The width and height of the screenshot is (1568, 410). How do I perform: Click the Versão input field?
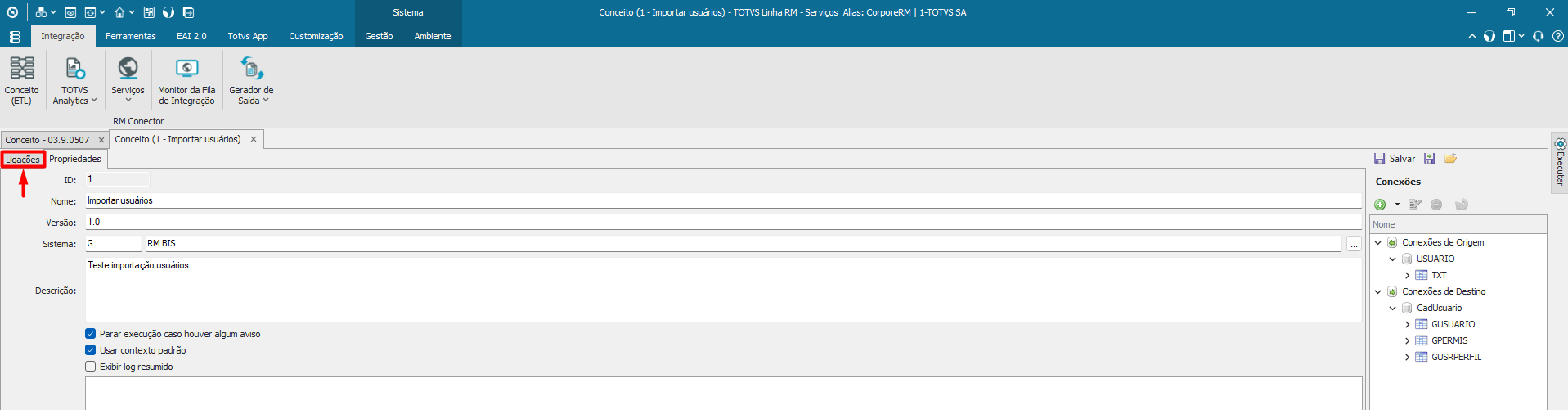(x=723, y=222)
